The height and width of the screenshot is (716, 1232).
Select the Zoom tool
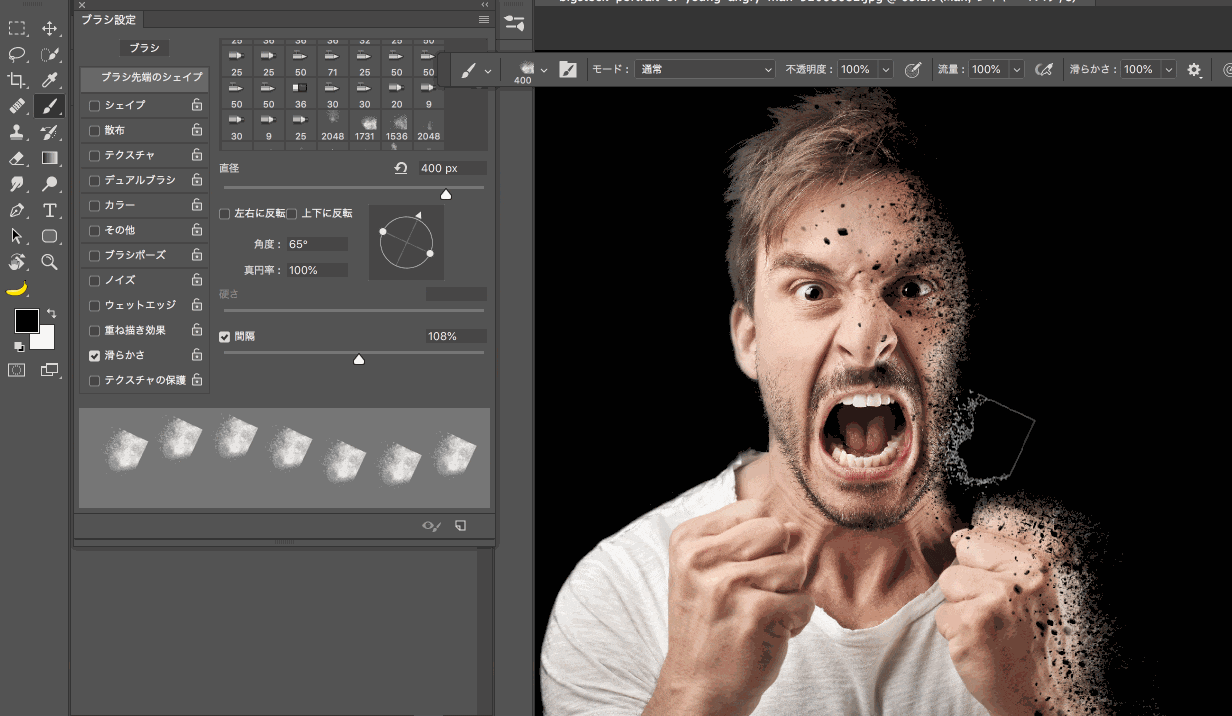click(49, 262)
